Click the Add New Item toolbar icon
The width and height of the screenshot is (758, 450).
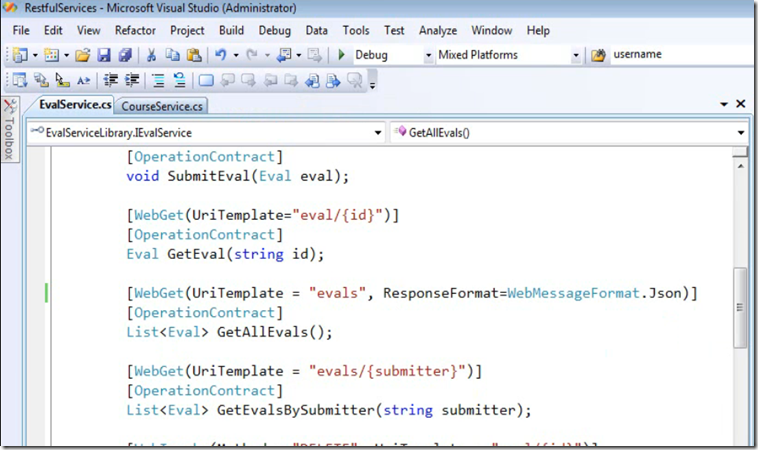click(x=51, y=55)
